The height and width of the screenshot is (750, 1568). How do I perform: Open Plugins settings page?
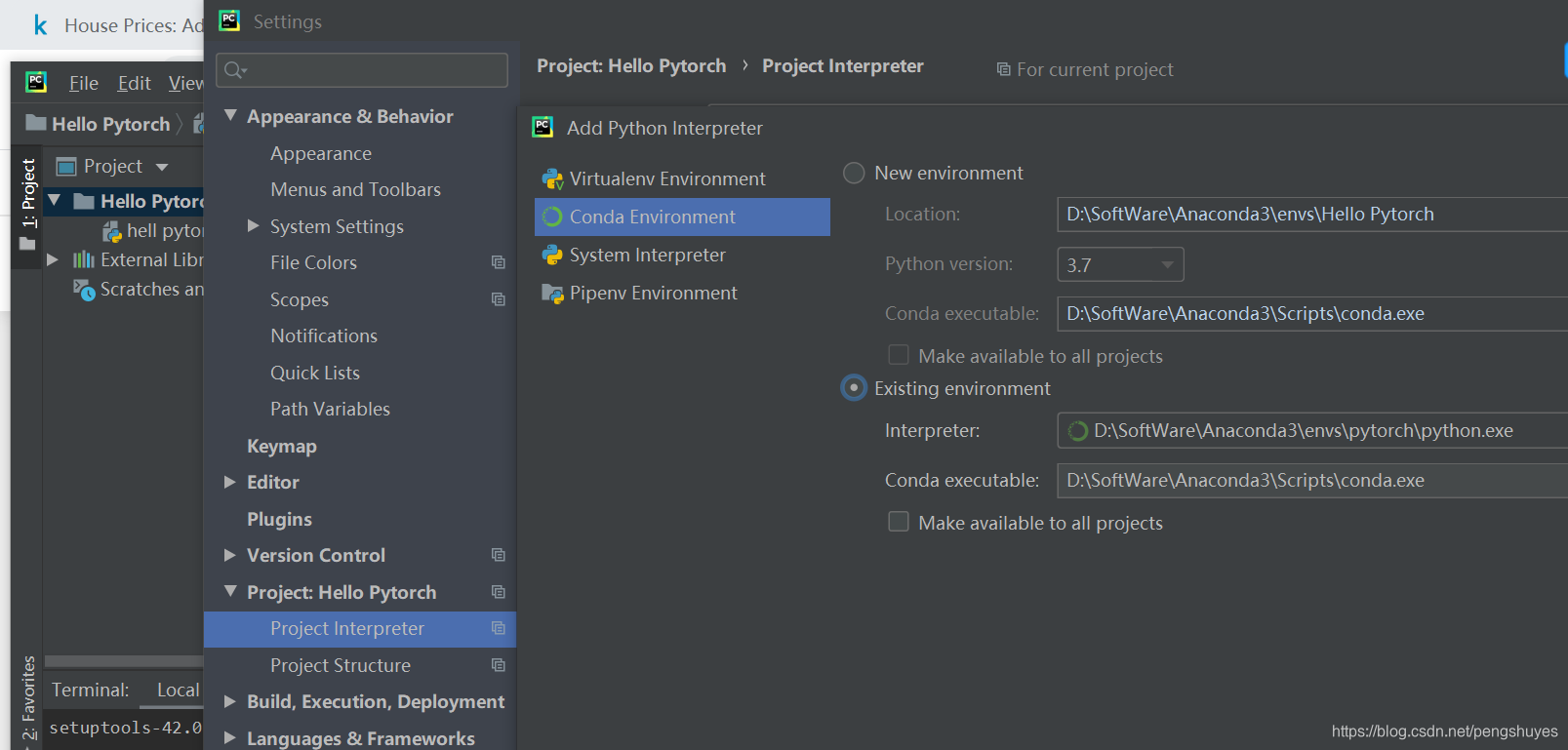pos(280,519)
